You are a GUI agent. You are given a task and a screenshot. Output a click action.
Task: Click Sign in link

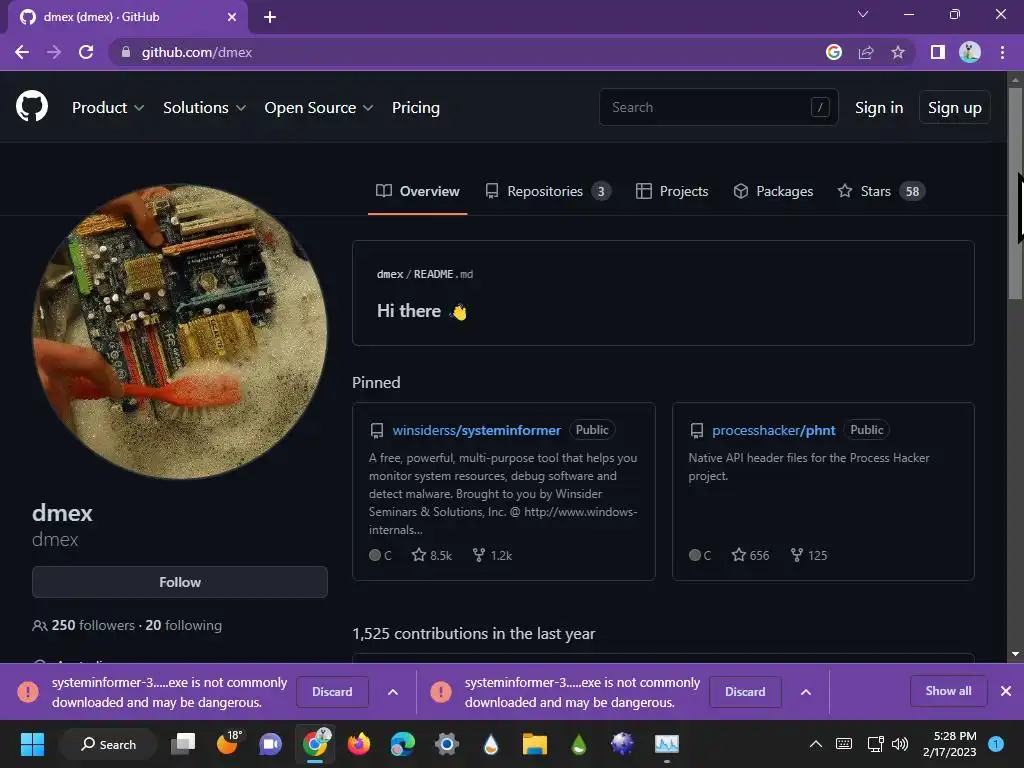[879, 108]
